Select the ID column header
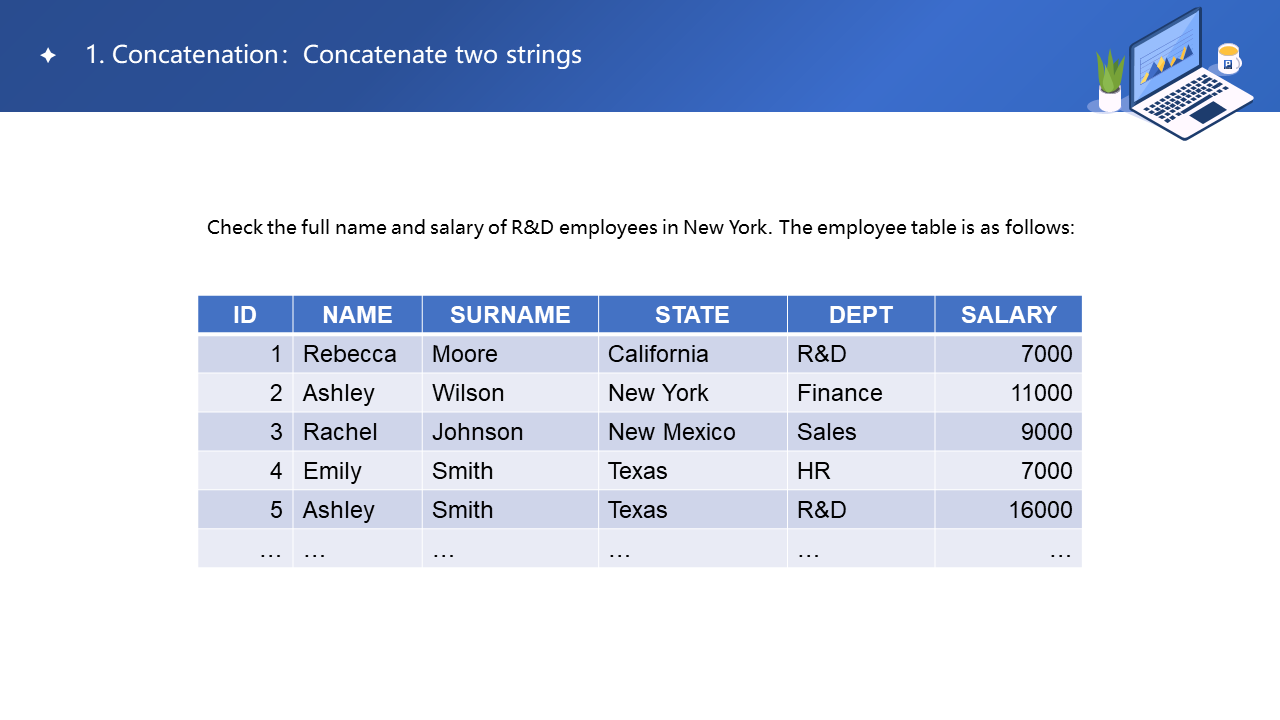The height and width of the screenshot is (720, 1280). pos(245,315)
